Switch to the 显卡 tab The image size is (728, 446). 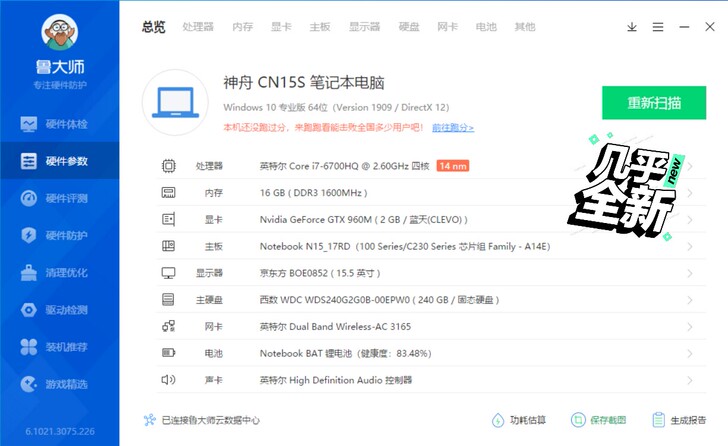[281, 27]
